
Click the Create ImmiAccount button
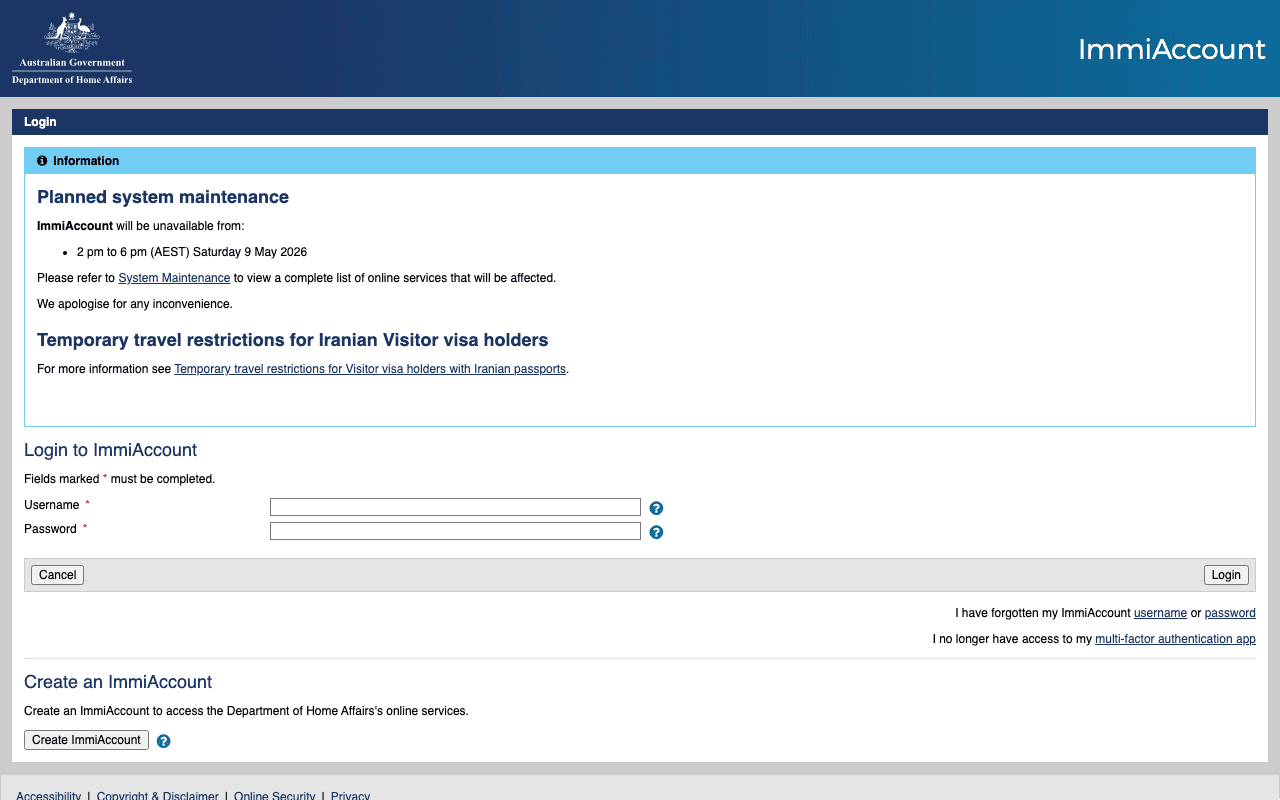pyautogui.click(x=87, y=740)
